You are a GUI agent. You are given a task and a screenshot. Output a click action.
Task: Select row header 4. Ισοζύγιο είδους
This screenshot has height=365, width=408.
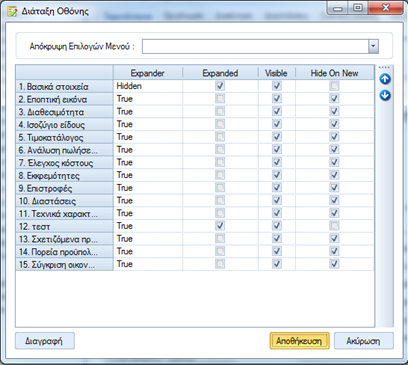pyautogui.click(x=64, y=124)
